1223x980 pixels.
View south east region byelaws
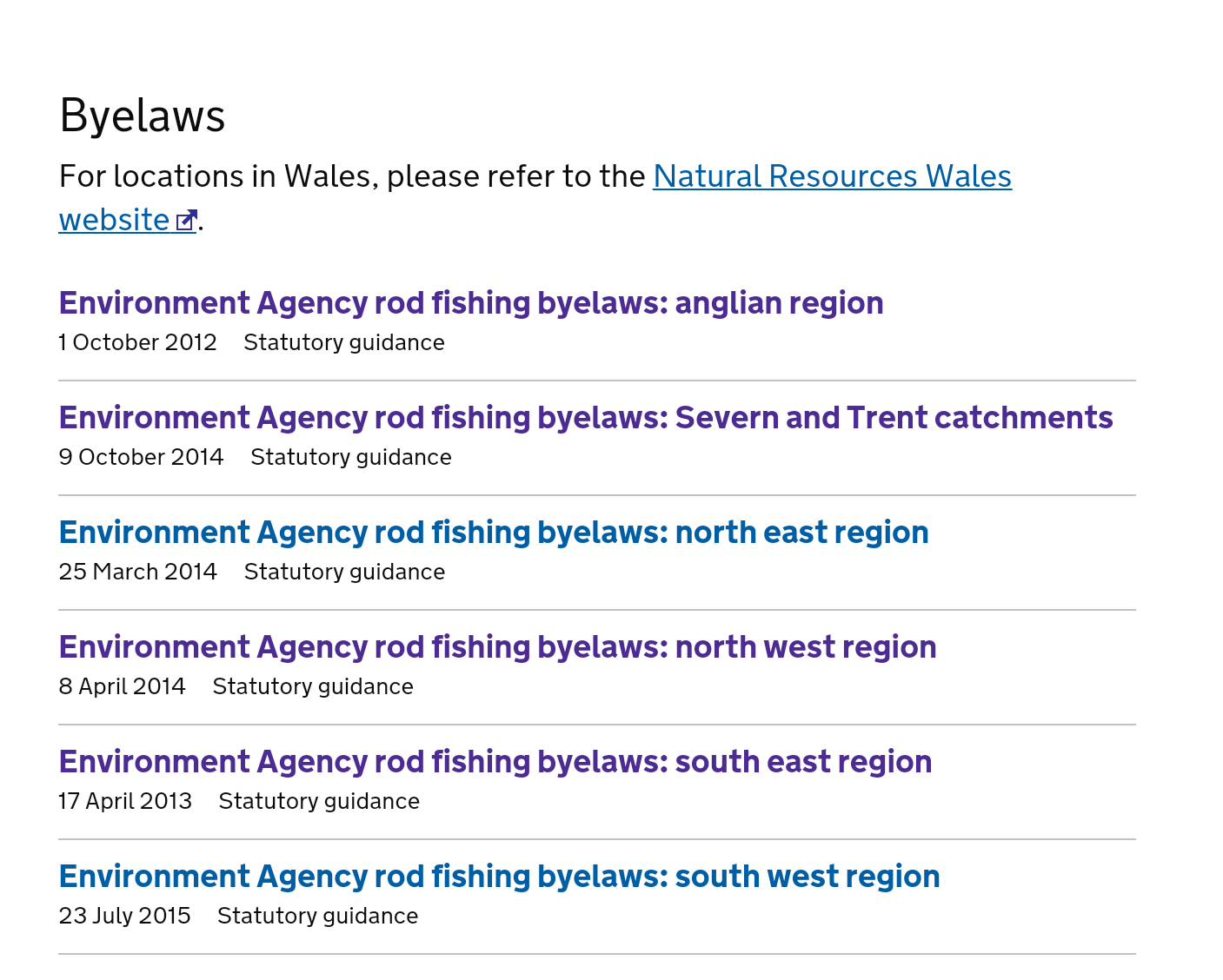pos(495,762)
